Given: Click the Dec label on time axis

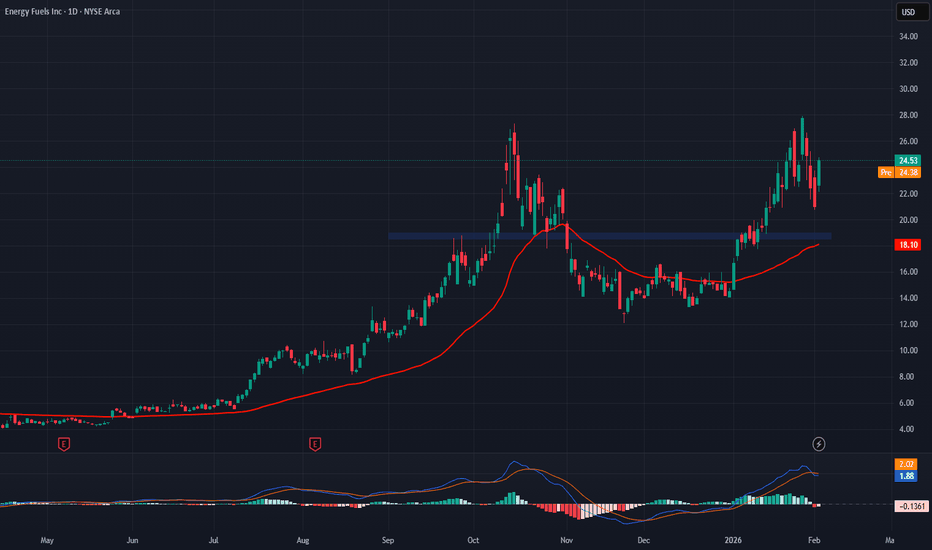Looking at the screenshot, I should [643, 540].
